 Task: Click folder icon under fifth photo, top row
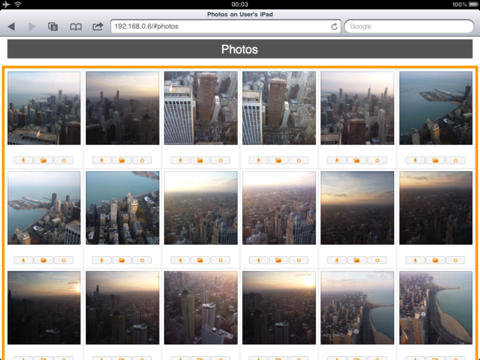(357, 160)
